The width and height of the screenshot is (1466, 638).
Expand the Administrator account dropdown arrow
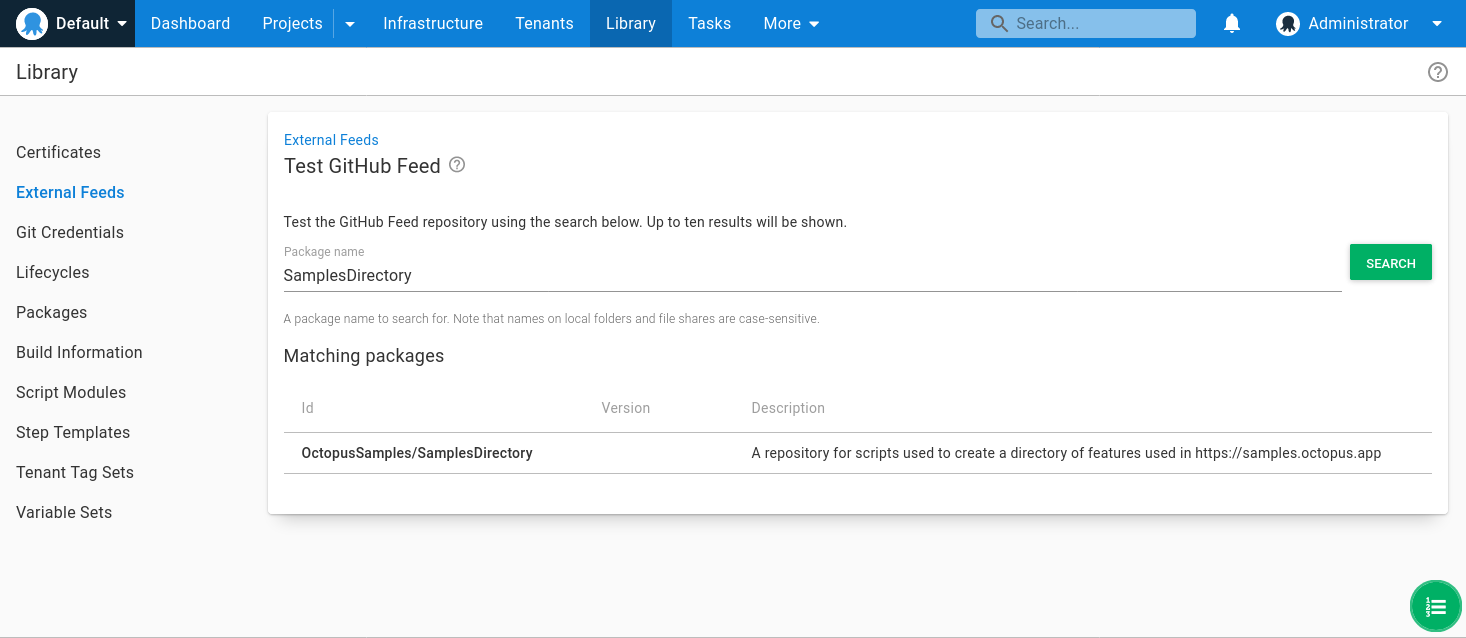point(1437,23)
